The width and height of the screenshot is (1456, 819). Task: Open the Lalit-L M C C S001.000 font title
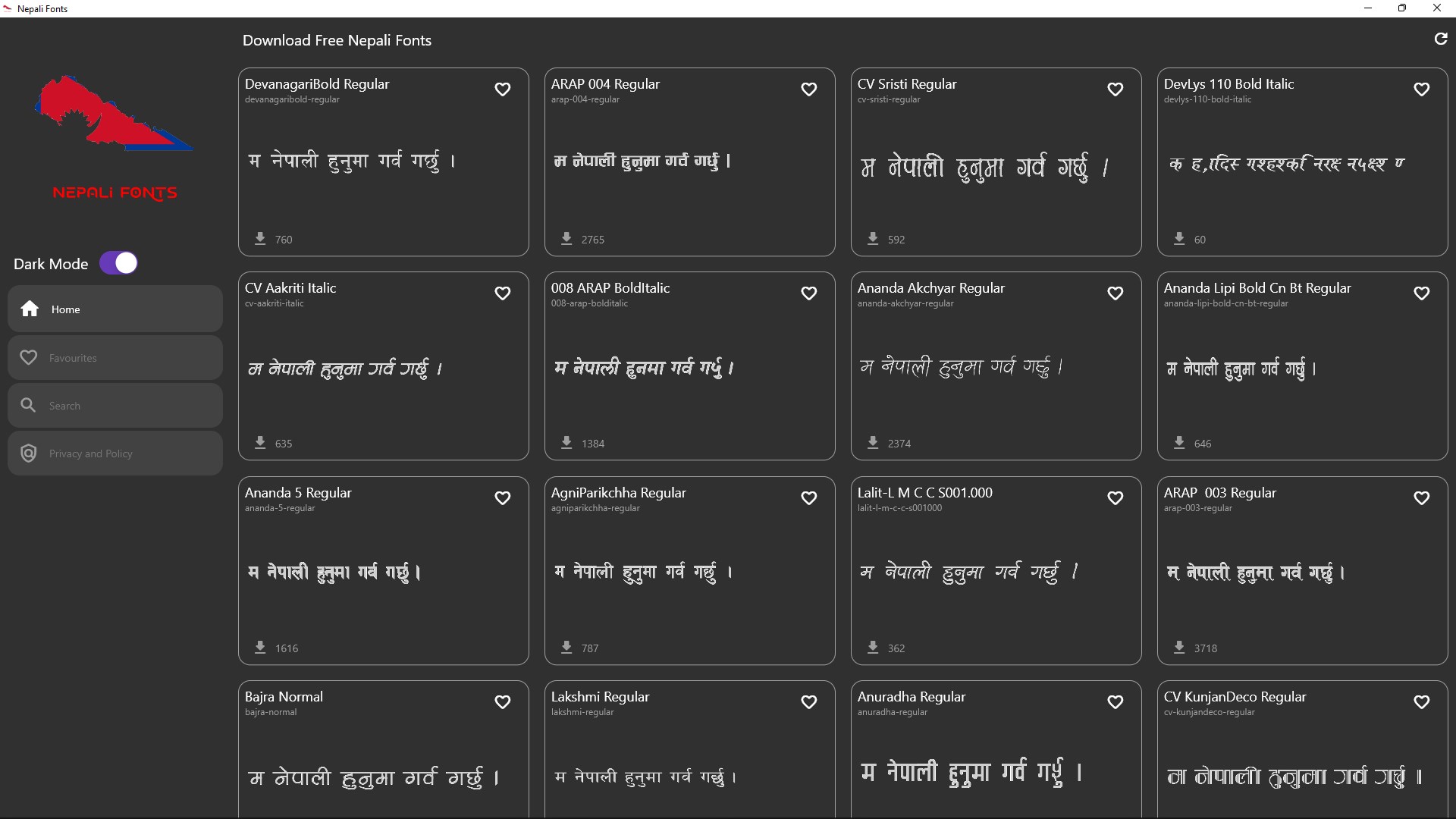coord(924,493)
